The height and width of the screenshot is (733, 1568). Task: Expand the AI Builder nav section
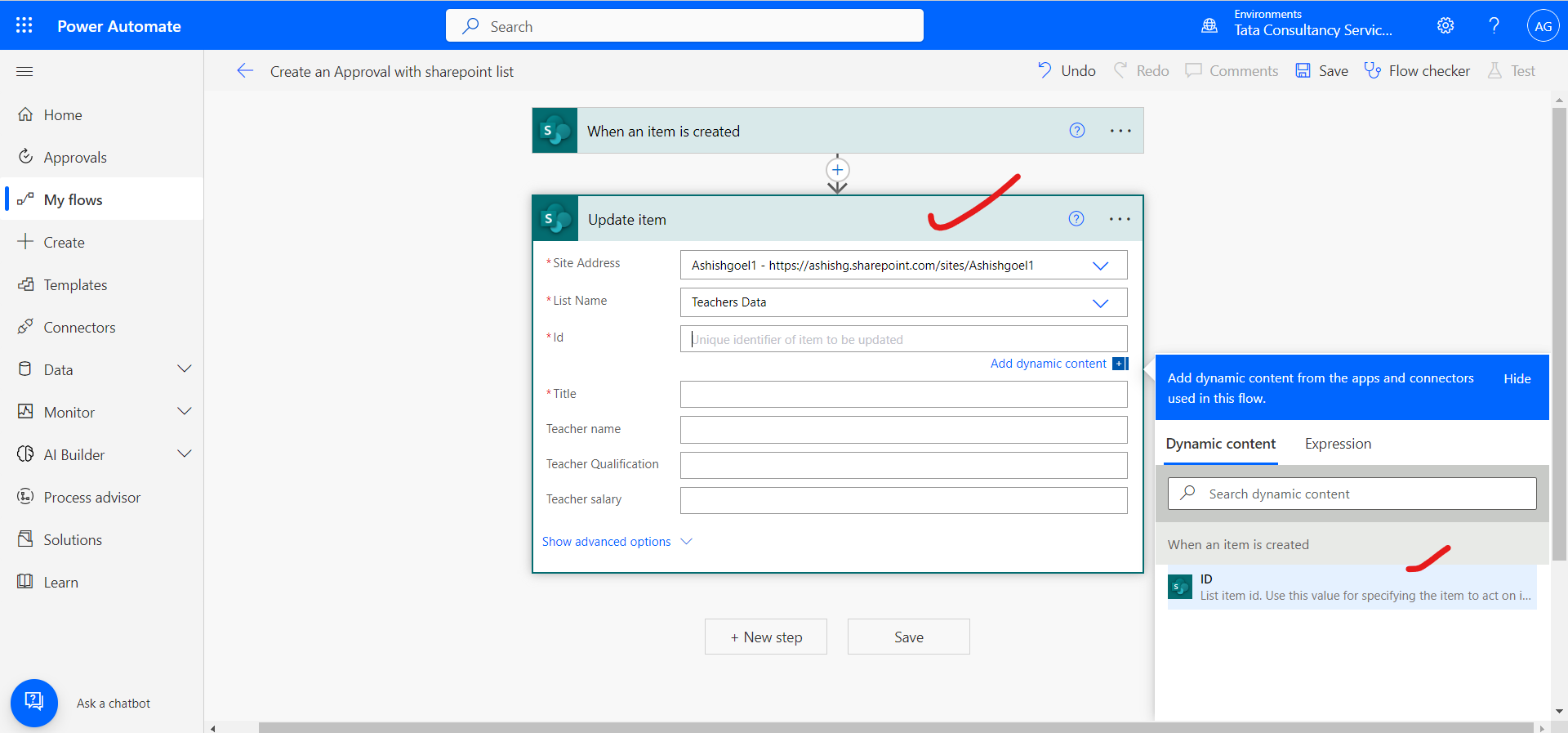(x=185, y=454)
